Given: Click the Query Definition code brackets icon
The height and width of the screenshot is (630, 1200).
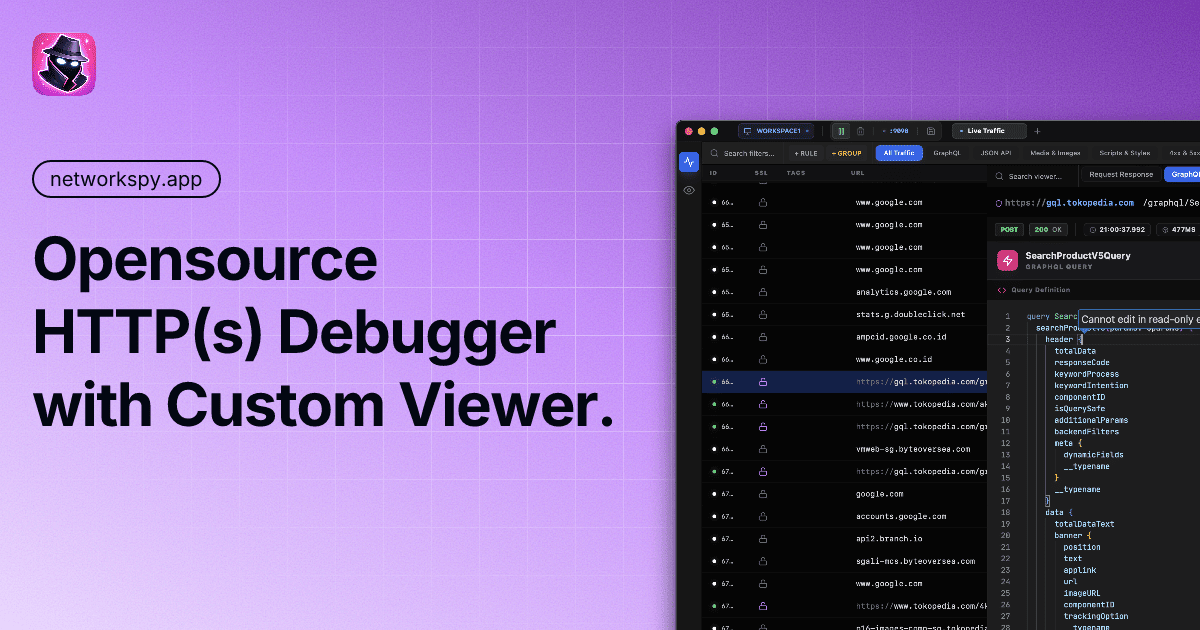Looking at the screenshot, I should [1002, 290].
